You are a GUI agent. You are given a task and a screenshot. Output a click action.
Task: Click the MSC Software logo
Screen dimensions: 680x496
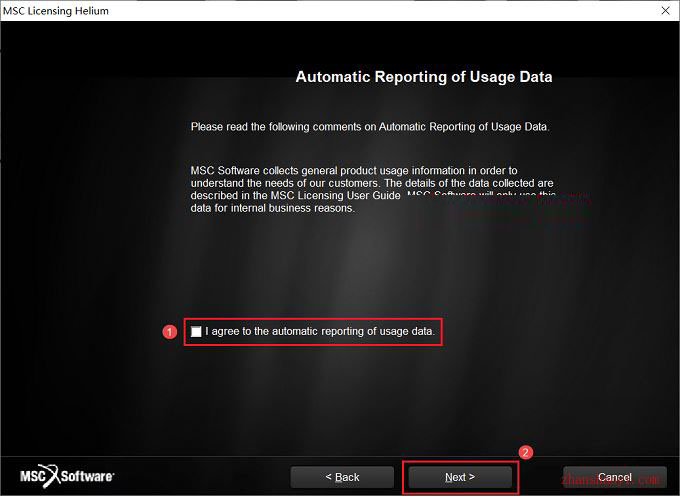click(67, 476)
